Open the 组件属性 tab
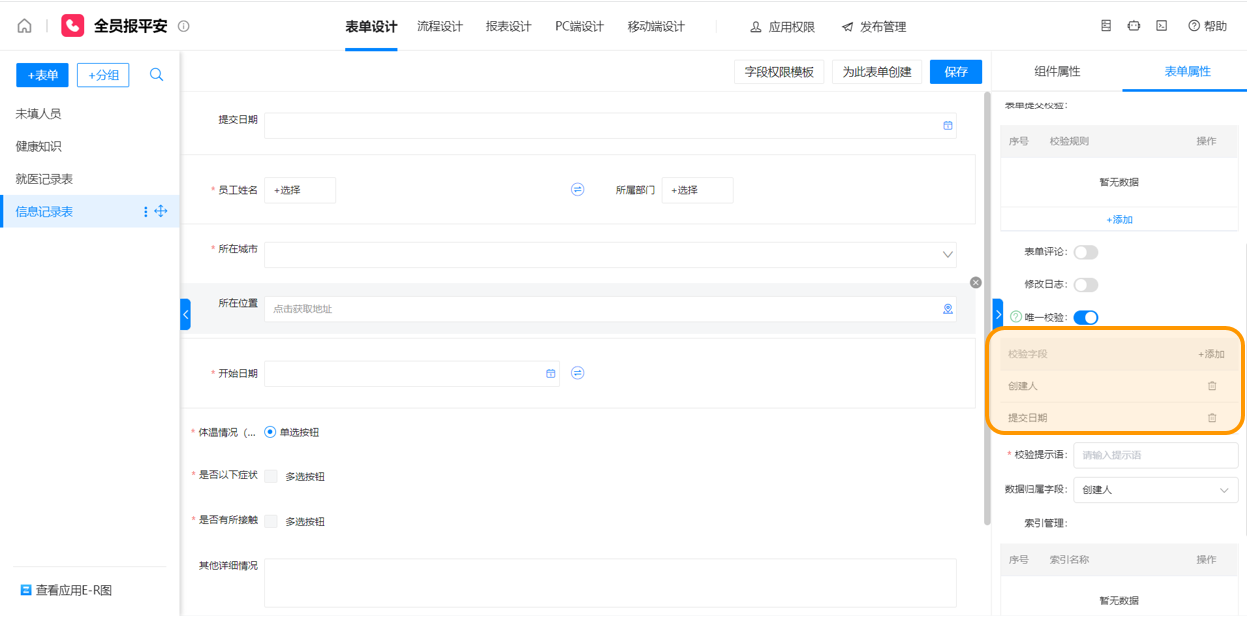The image size is (1247, 642). pyautogui.click(x=1057, y=72)
